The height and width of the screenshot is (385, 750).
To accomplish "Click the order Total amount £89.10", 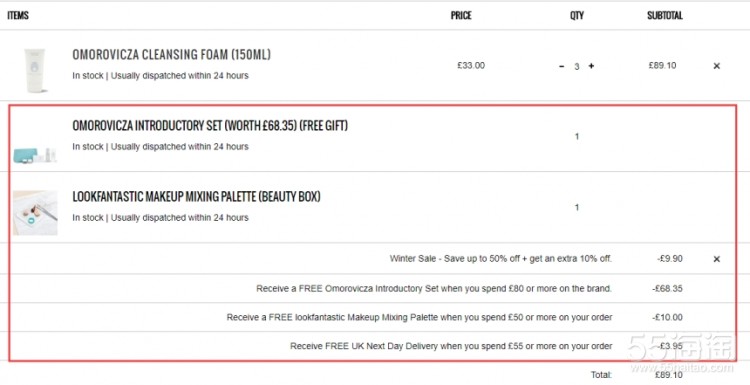I will (x=669, y=375).
